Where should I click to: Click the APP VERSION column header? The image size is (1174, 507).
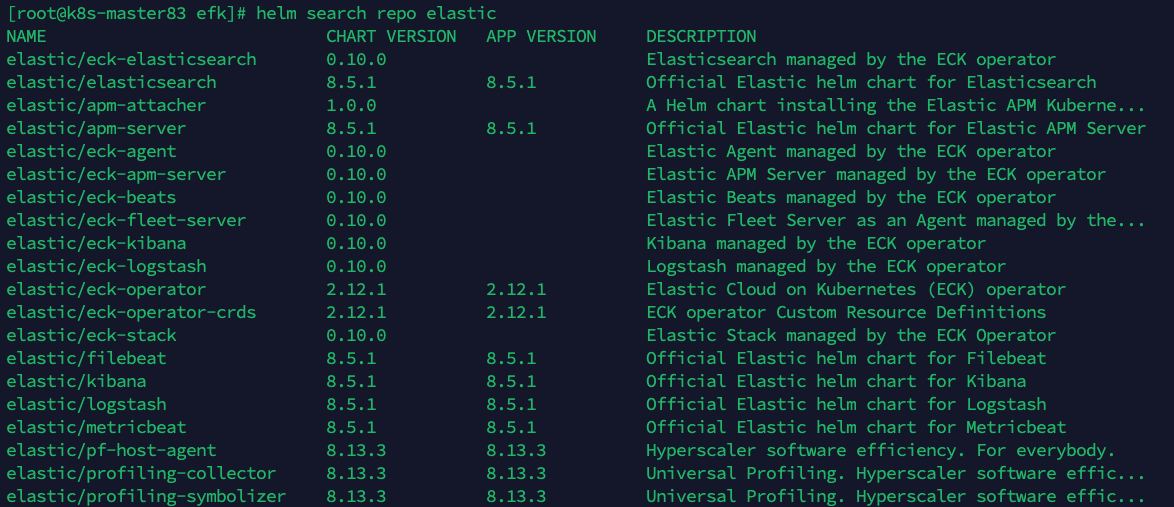(x=541, y=36)
